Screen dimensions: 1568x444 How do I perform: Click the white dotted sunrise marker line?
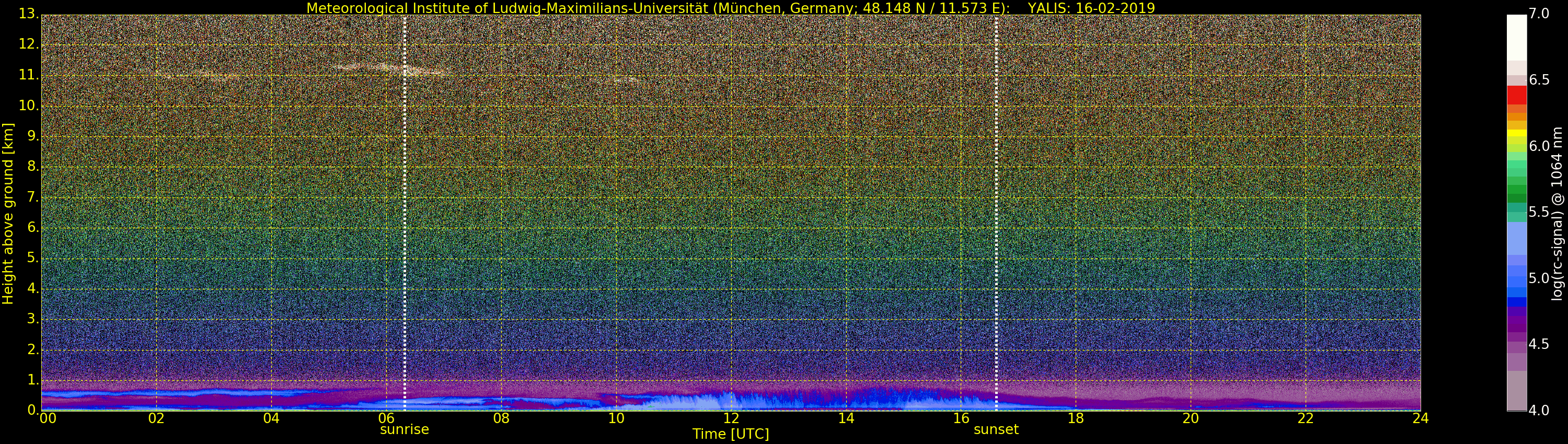click(x=405, y=213)
